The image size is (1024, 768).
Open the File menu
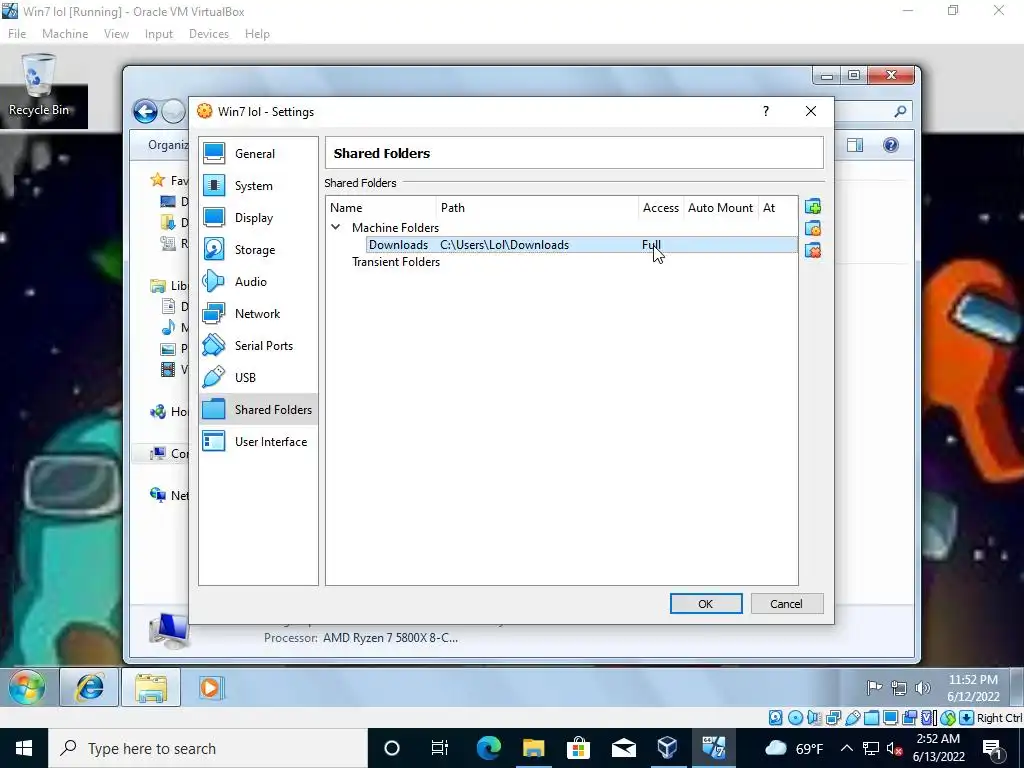[x=17, y=34]
